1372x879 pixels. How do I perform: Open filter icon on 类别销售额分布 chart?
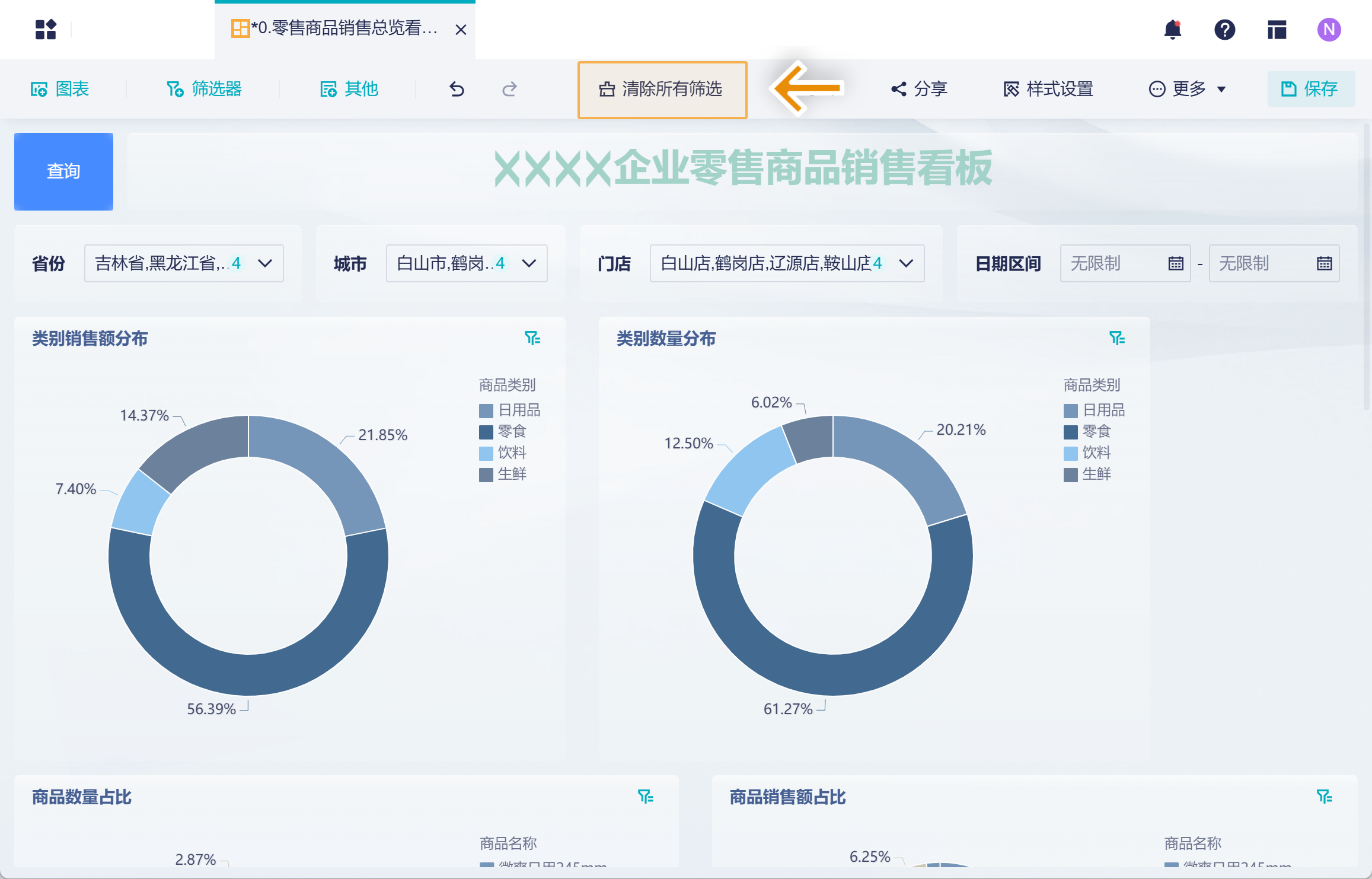(532, 338)
